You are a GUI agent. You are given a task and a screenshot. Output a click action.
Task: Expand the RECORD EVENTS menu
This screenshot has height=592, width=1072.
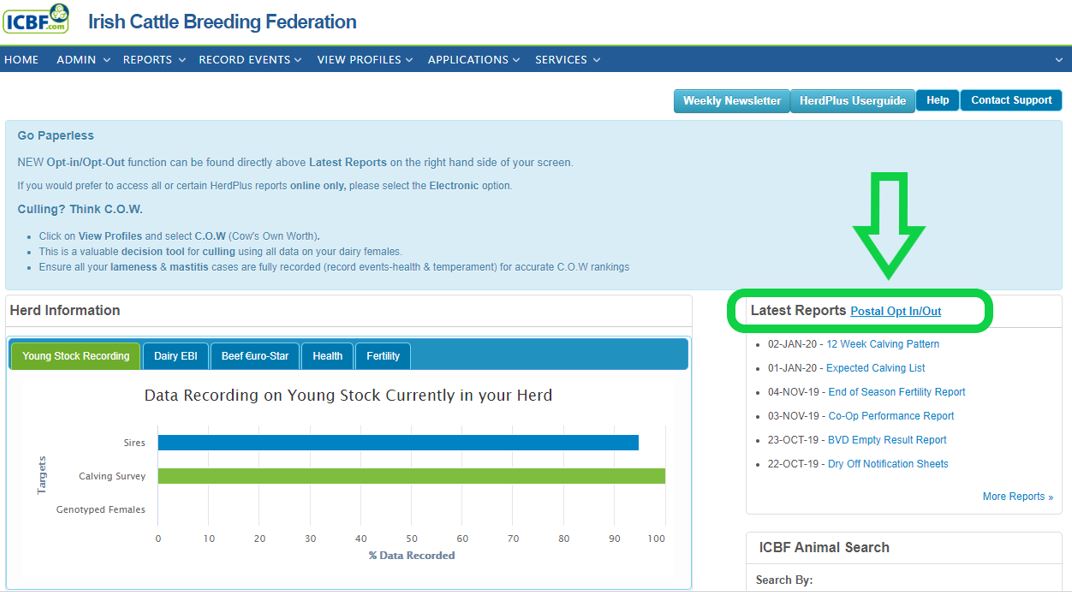point(250,60)
